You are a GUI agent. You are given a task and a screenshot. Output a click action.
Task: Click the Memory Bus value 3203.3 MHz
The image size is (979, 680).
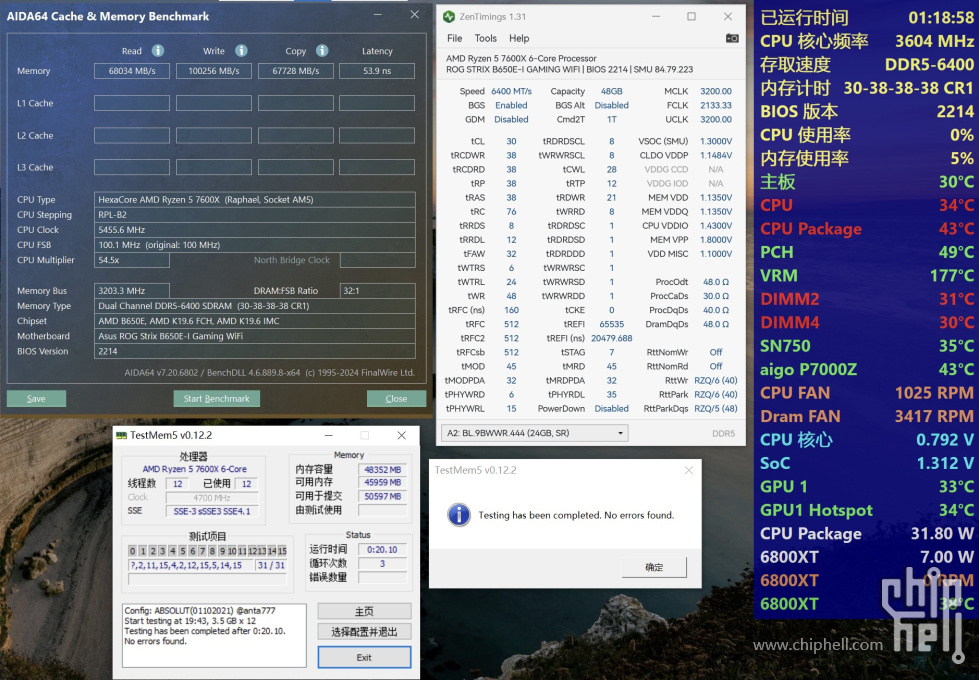pyautogui.click(x=132, y=291)
